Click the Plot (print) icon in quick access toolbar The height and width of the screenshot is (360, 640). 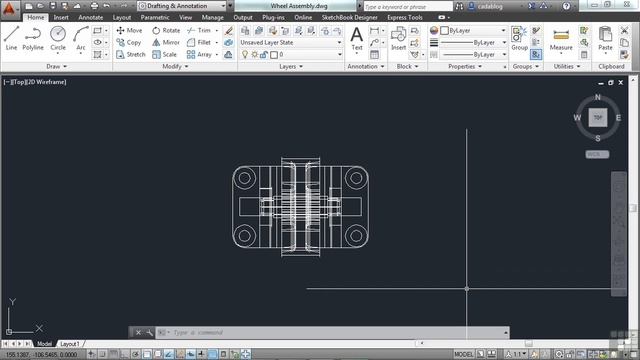click(94, 6)
